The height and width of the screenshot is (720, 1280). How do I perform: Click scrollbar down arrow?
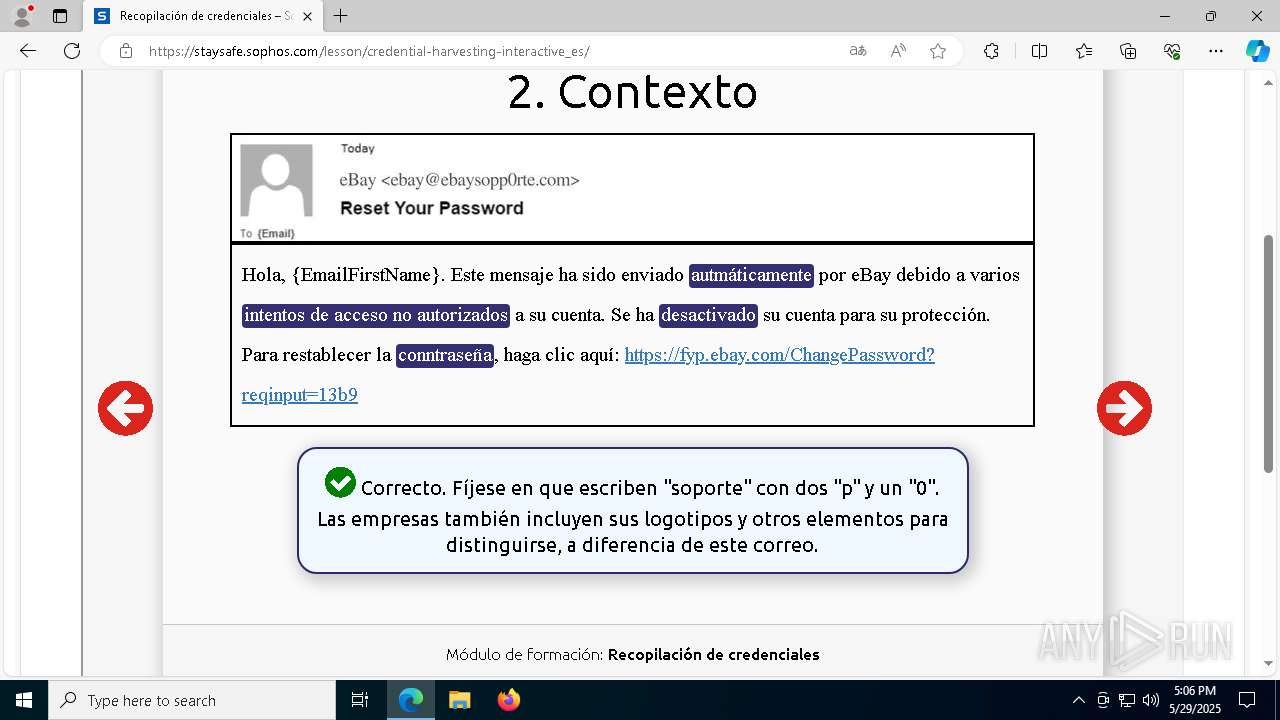tap(1269, 663)
